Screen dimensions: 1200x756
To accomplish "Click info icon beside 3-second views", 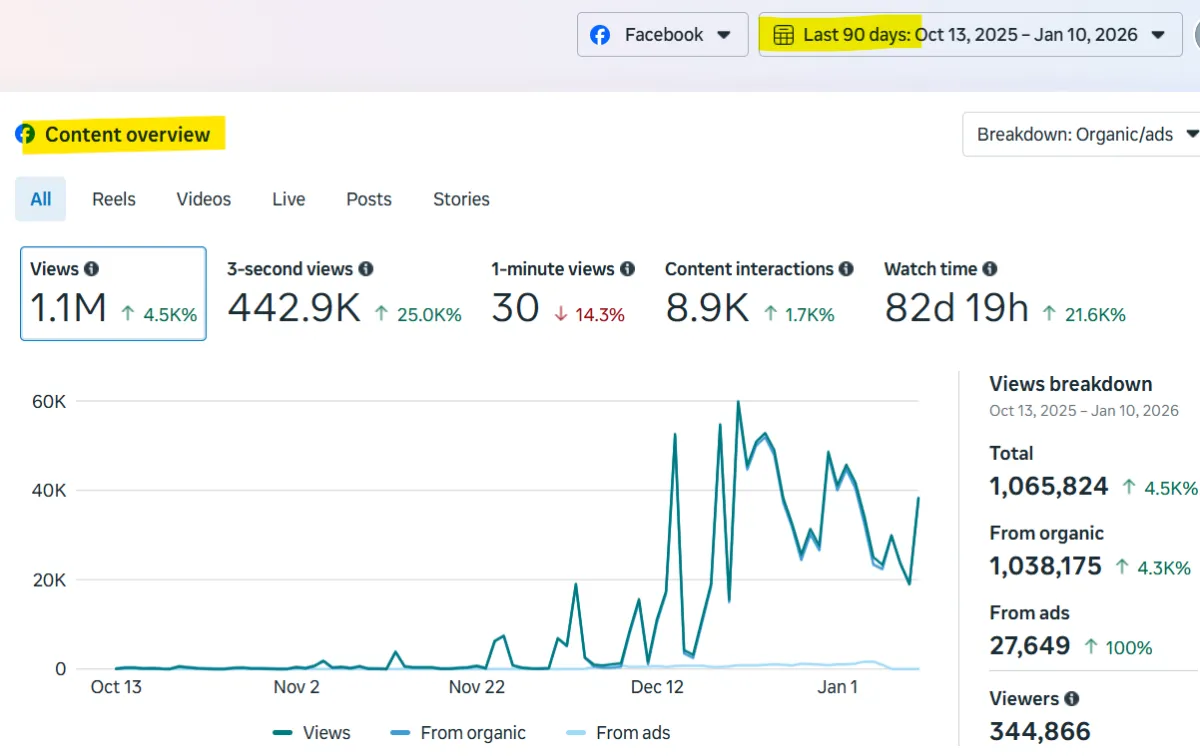I will (x=366, y=269).
